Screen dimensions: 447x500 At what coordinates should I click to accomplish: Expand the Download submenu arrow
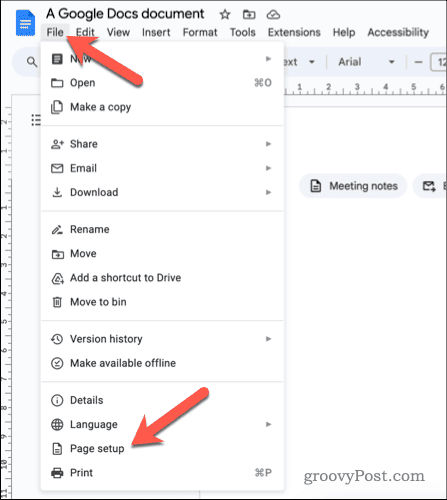click(x=268, y=192)
